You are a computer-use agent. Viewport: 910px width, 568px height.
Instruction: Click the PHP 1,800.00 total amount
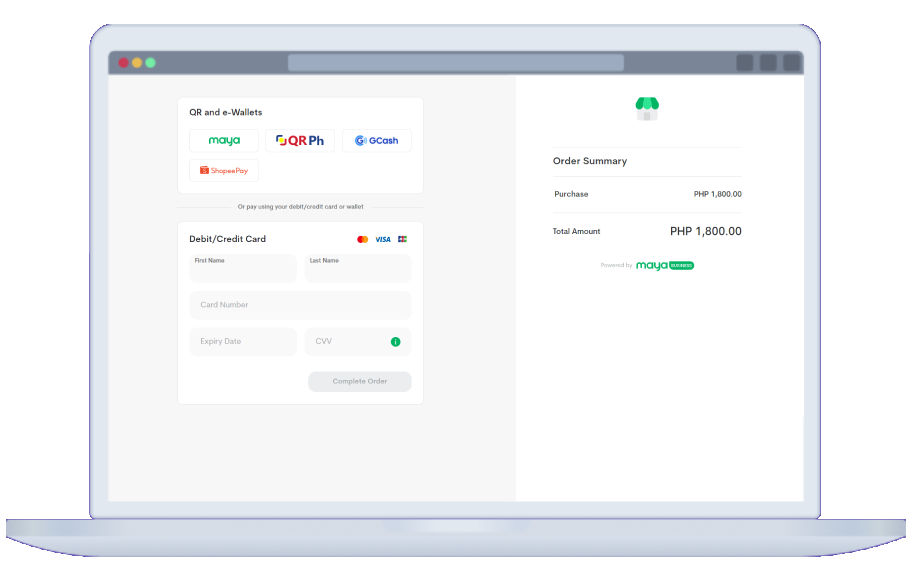pos(705,232)
